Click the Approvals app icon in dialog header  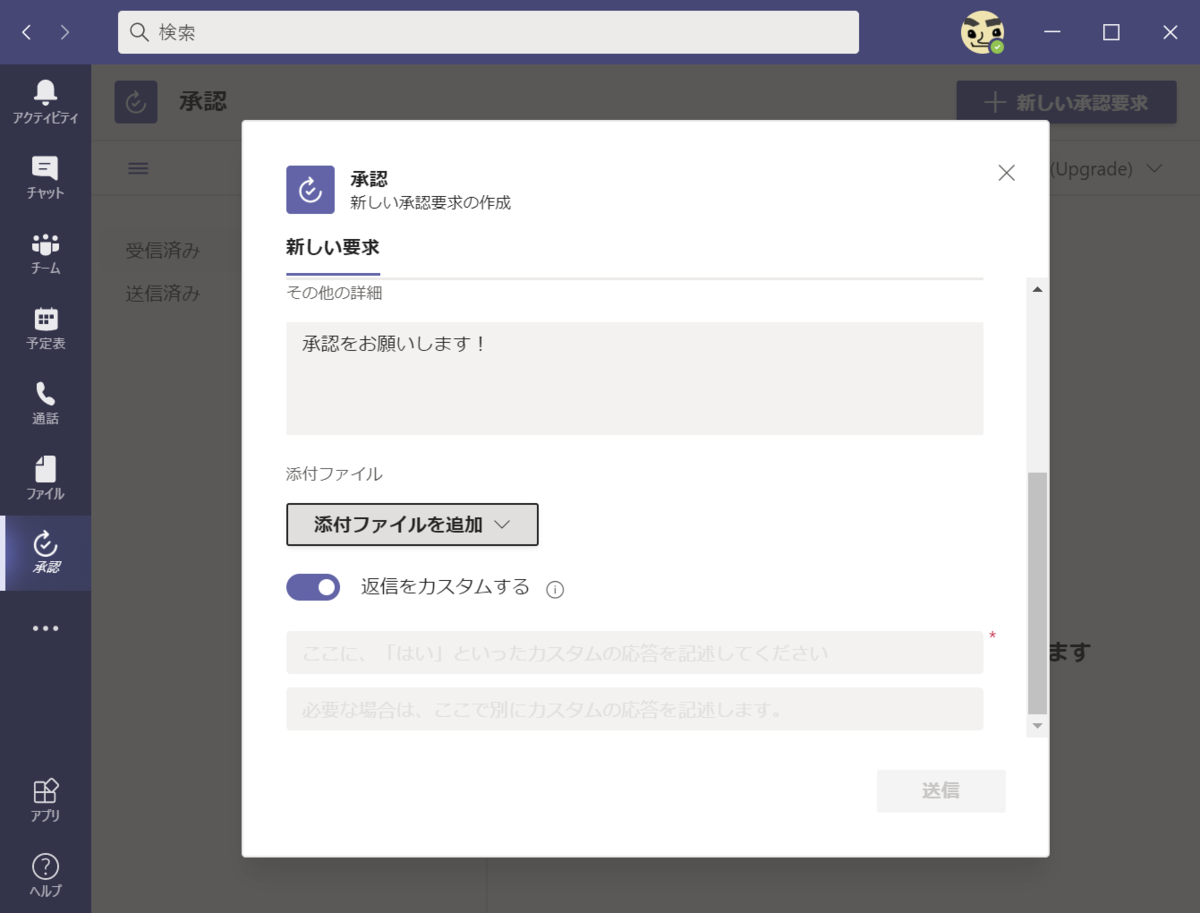point(310,189)
